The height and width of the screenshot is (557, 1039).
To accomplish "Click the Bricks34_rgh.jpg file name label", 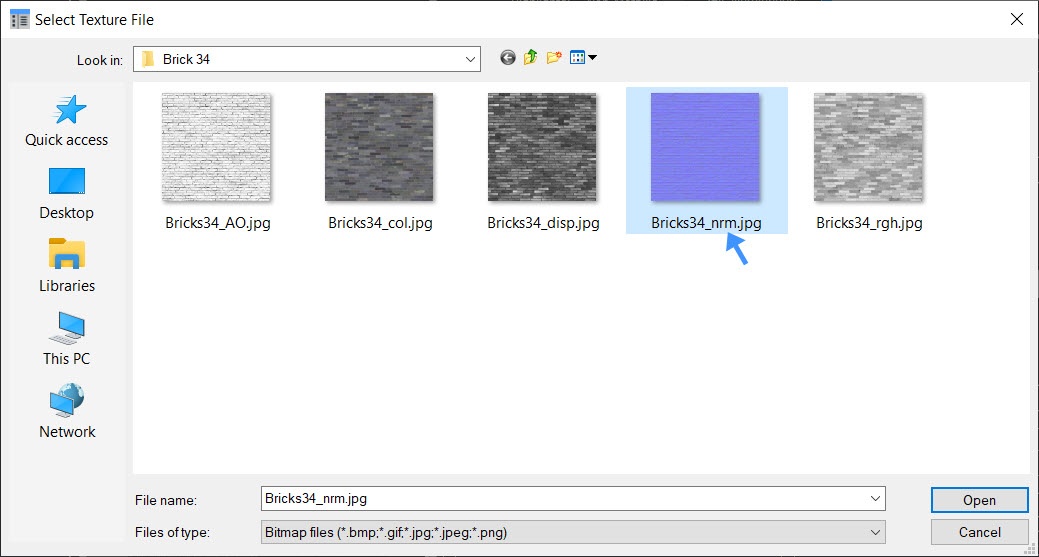I will 869,223.
